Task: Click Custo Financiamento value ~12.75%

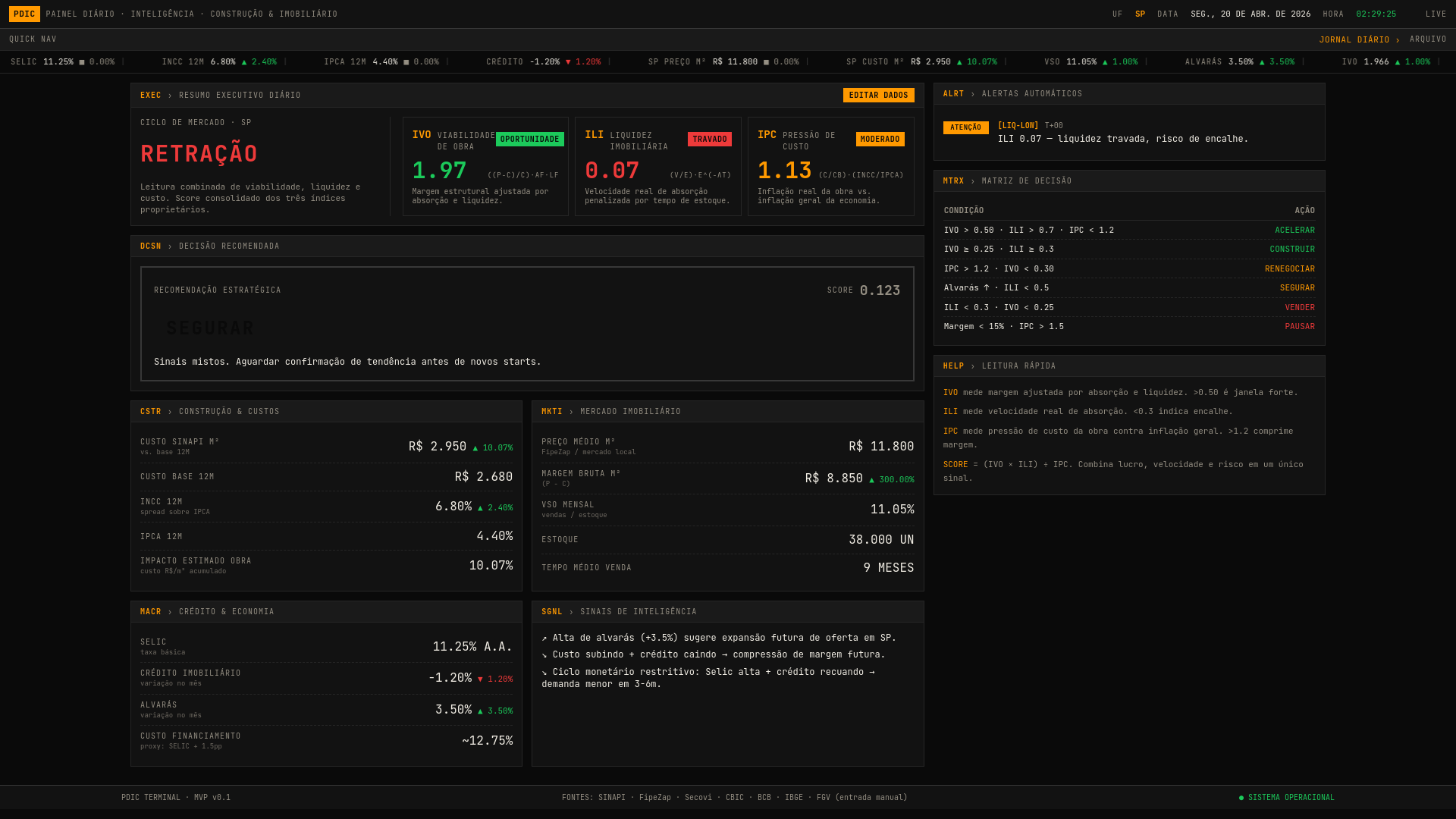Action: (x=487, y=741)
